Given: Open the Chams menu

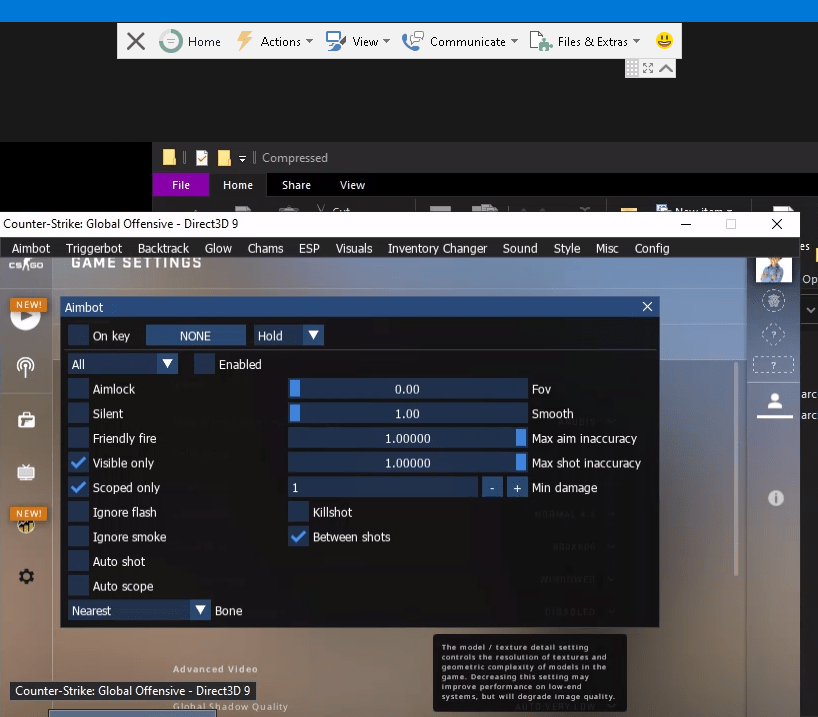Looking at the screenshot, I should [x=266, y=248].
